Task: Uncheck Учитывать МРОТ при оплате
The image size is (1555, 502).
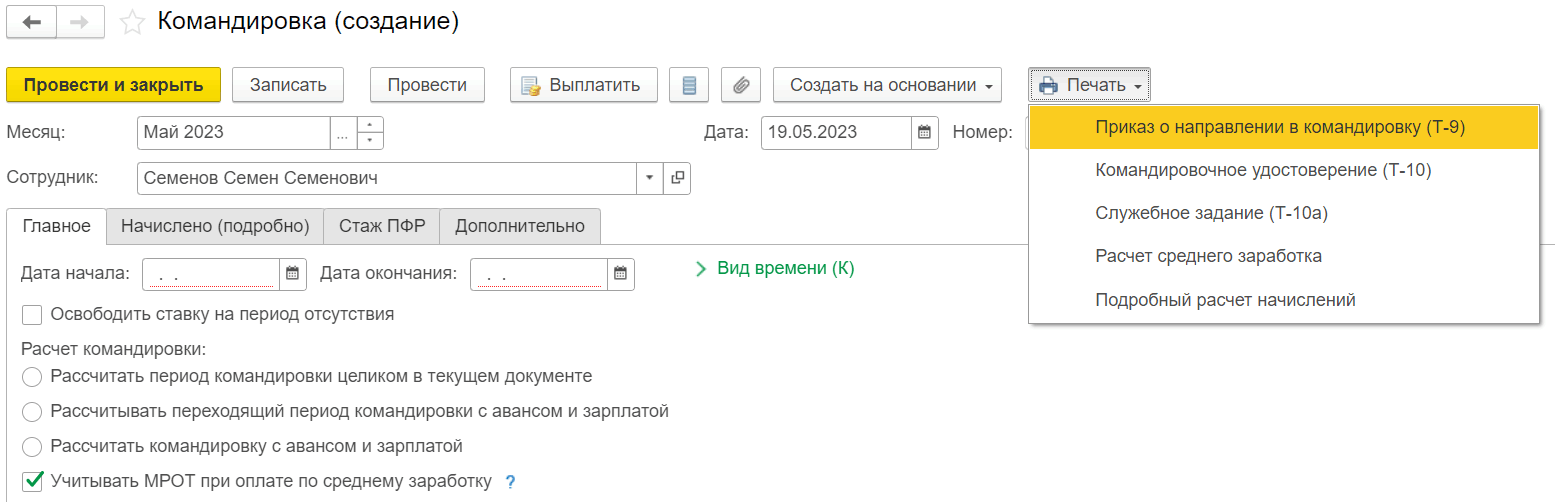Action: [32, 481]
